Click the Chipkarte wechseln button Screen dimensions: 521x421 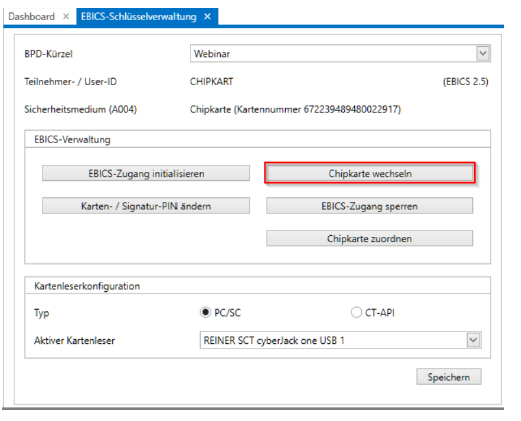click(370, 173)
